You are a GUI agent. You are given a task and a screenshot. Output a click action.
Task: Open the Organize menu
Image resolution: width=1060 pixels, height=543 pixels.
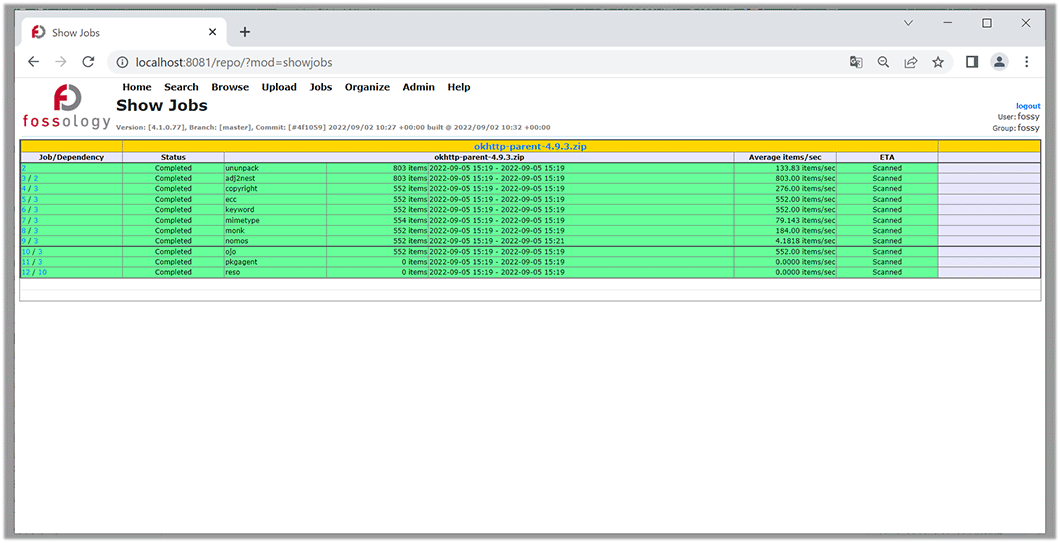tap(367, 87)
